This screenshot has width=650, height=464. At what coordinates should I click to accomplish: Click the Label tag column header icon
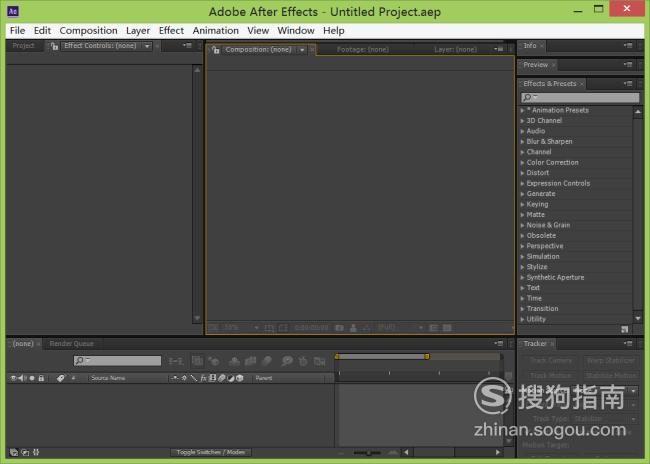[61, 378]
